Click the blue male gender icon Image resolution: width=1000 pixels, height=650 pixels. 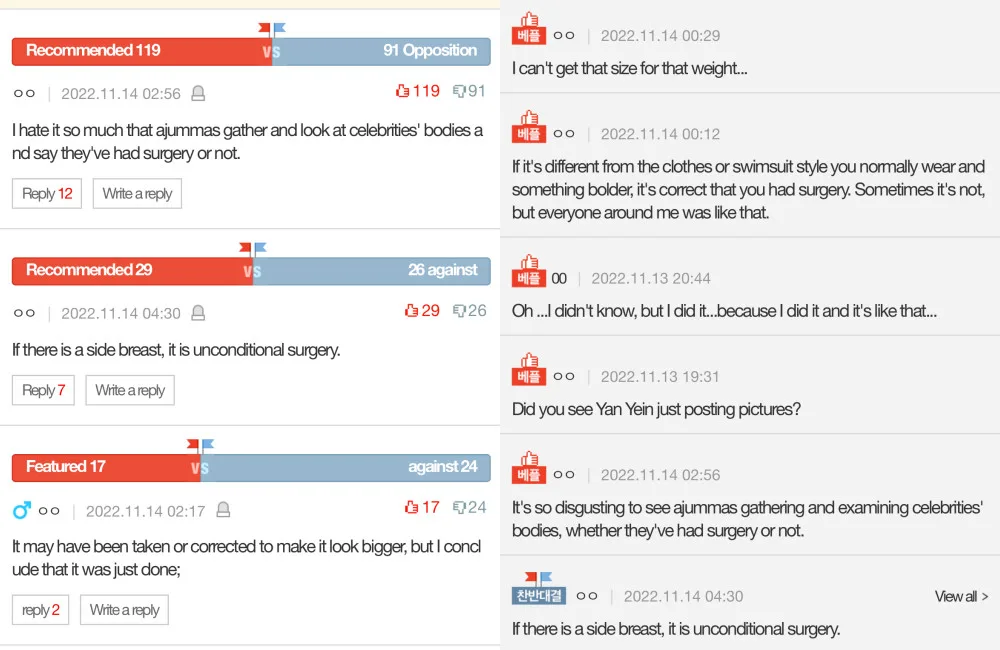[x=21, y=511]
